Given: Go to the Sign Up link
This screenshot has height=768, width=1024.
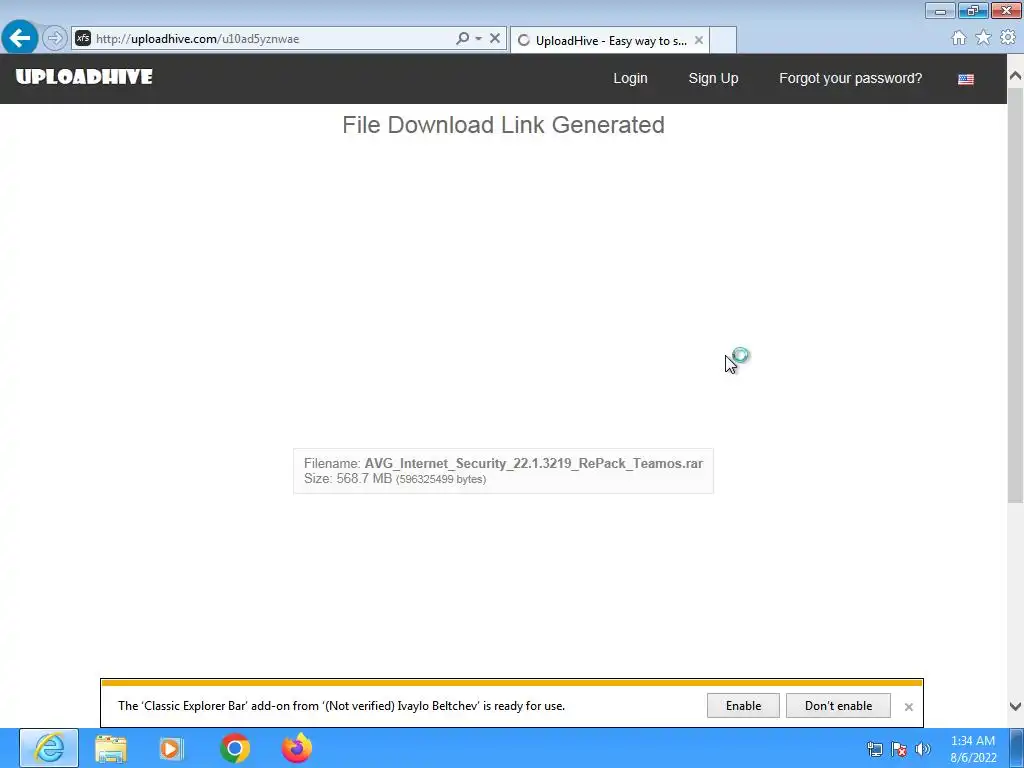Looking at the screenshot, I should pos(713,78).
